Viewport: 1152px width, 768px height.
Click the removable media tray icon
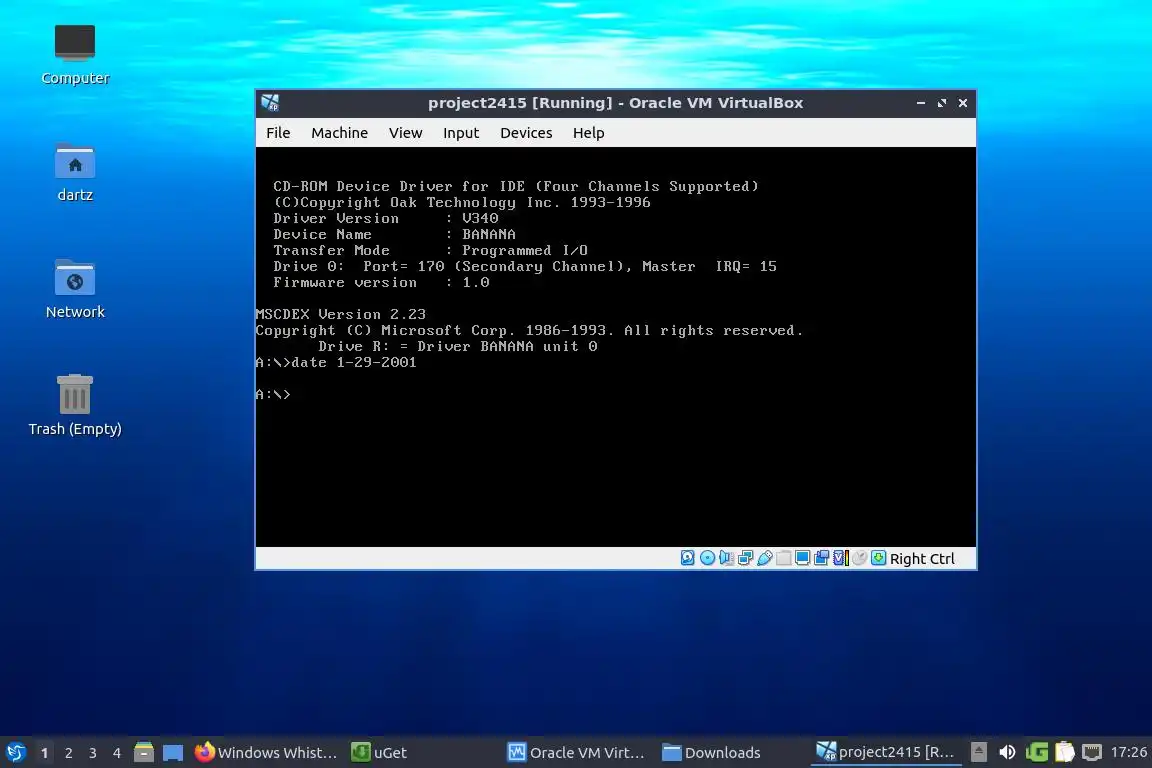[979, 752]
